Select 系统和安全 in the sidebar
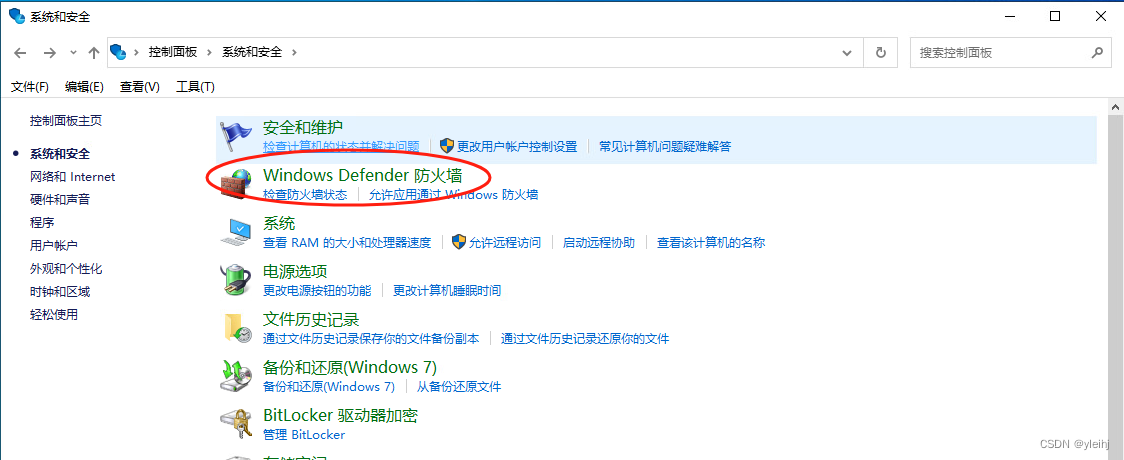The width and height of the screenshot is (1124, 460). 59,153
